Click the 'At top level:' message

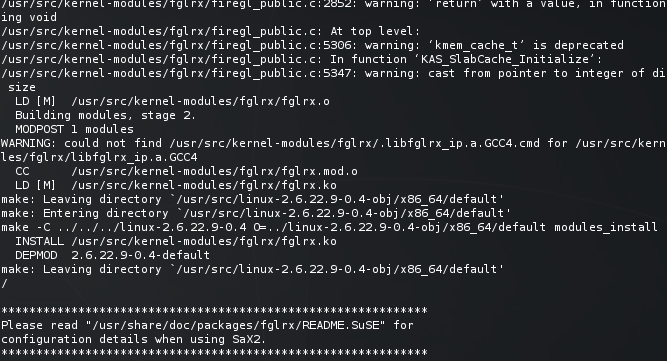coord(375,31)
